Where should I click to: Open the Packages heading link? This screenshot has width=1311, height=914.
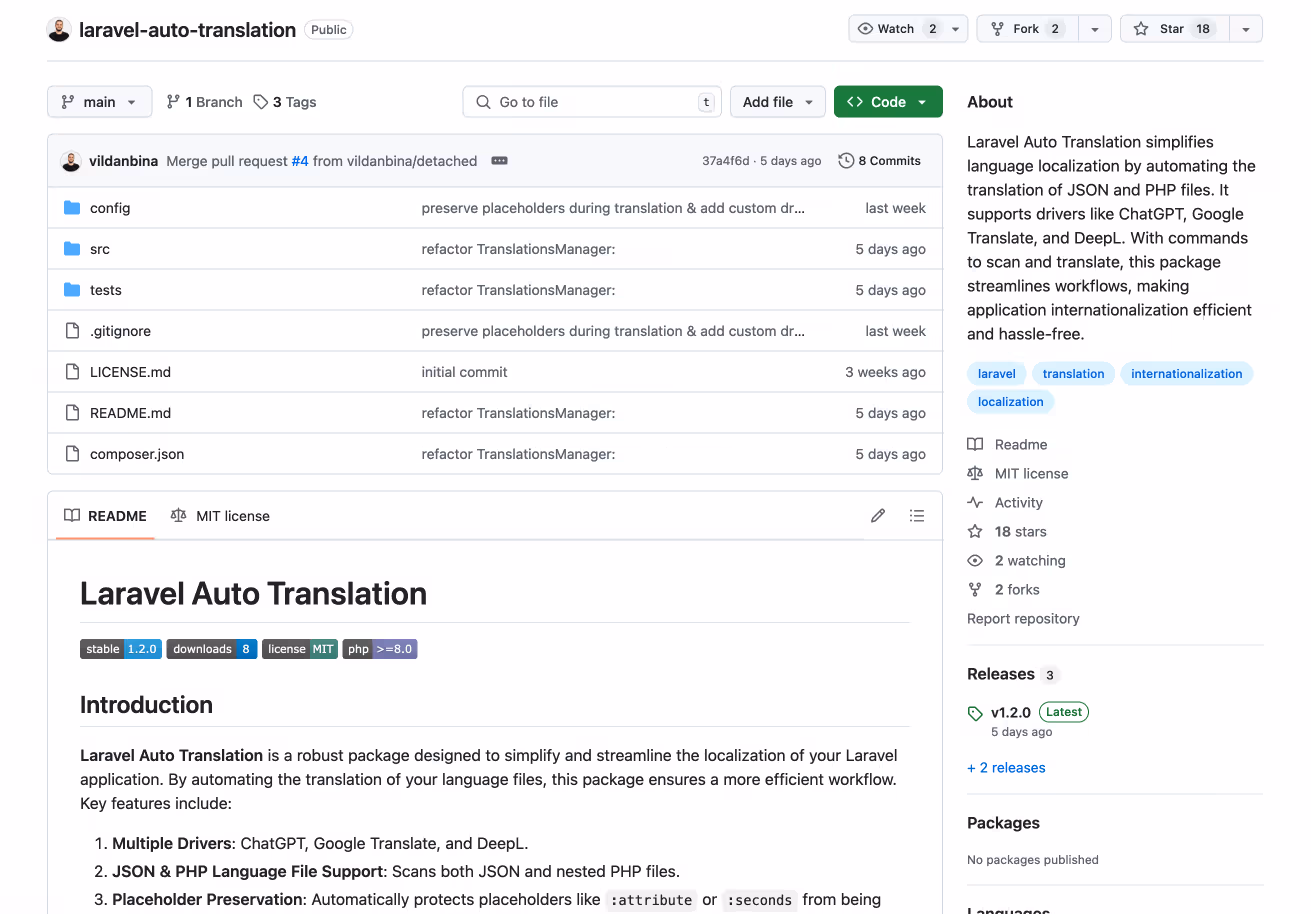(x=1003, y=823)
